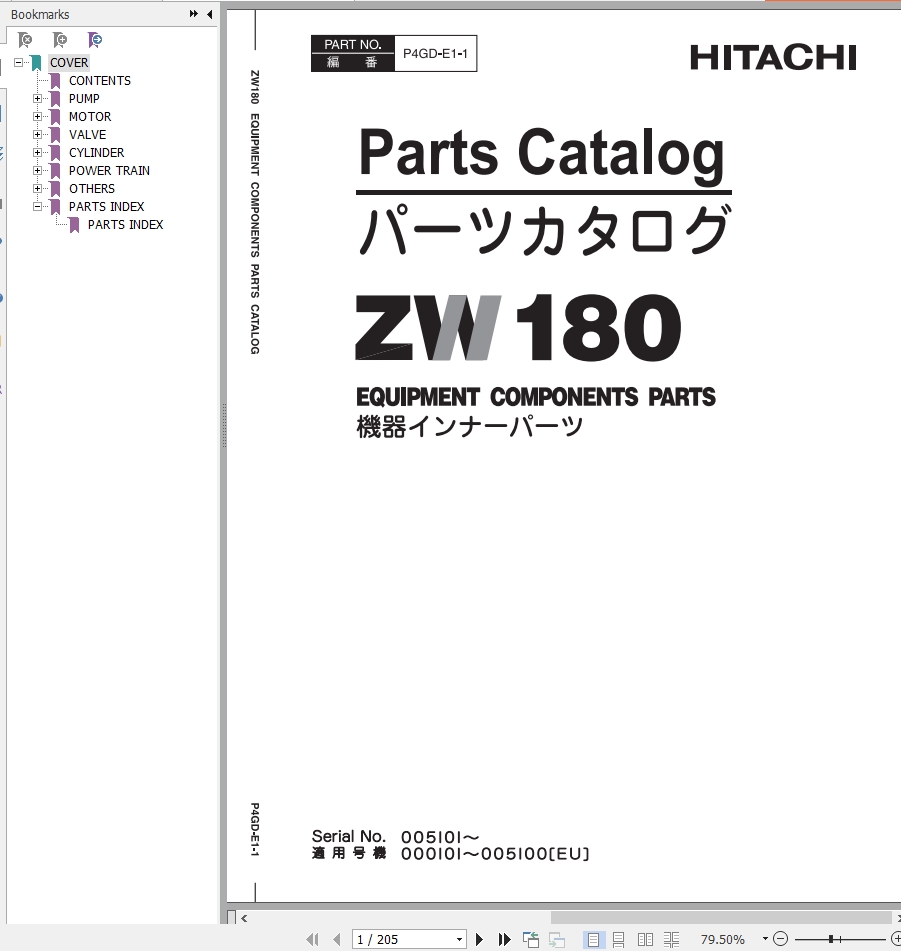Open the page number dropdown arrow
This screenshot has width=901, height=951.
tap(460, 939)
